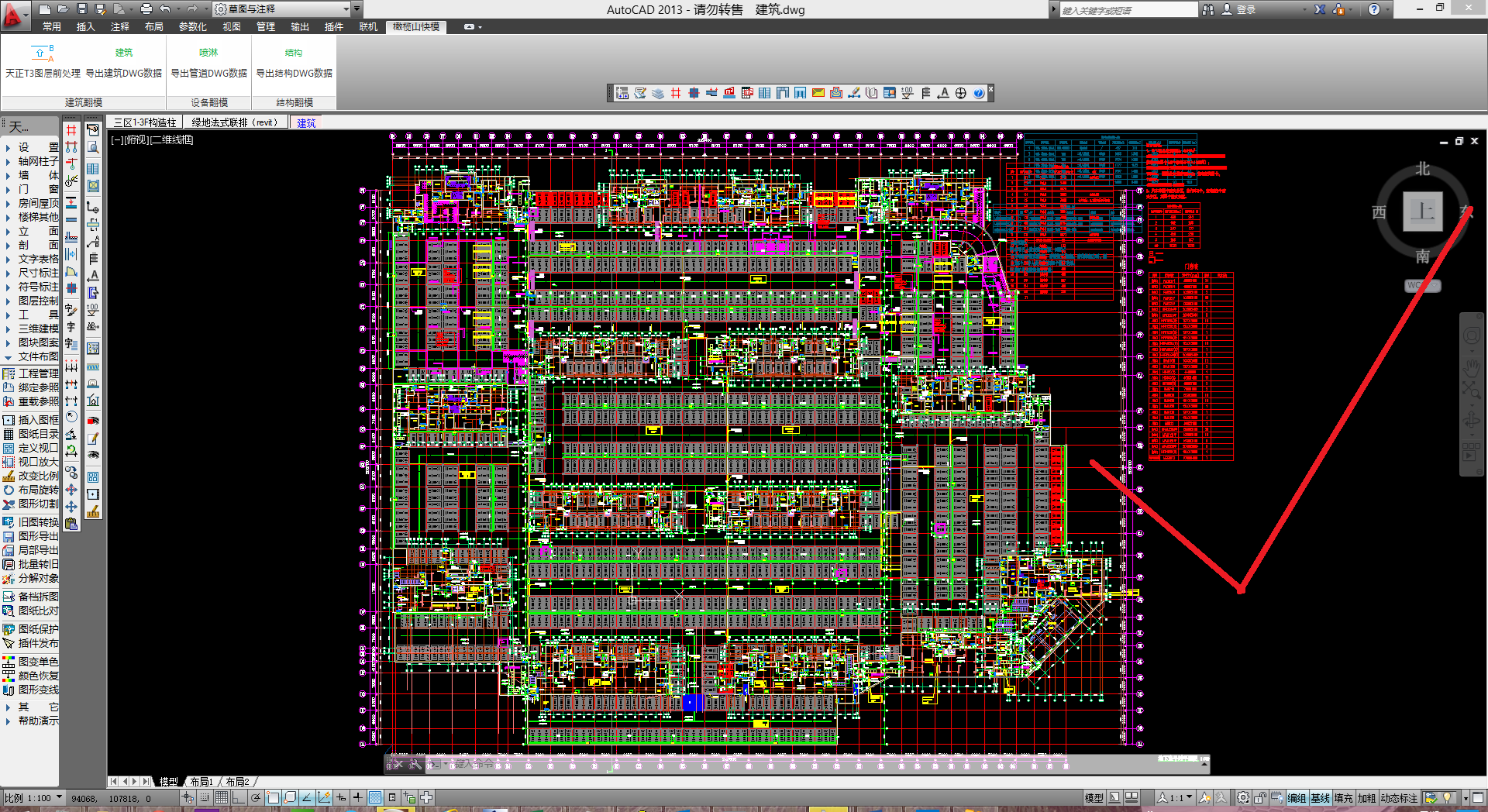The image size is (1488, 812).
Task: Toggle 动态标注 in status bar
Action: coord(1399,798)
